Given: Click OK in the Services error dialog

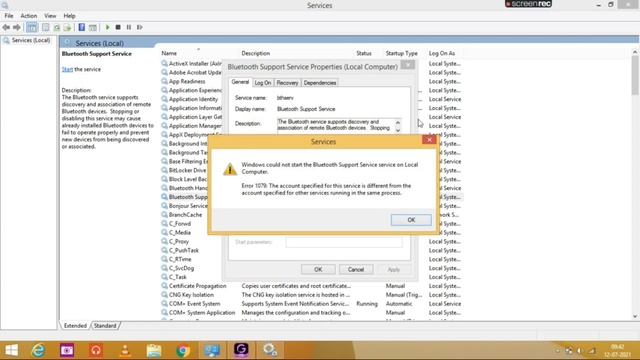Looking at the screenshot, I should pyautogui.click(x=411, y=220).
